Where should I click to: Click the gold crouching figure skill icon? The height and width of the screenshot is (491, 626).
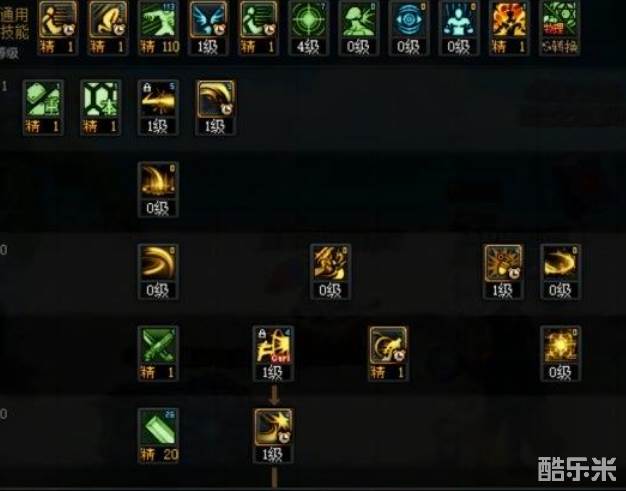coord(108,20)
